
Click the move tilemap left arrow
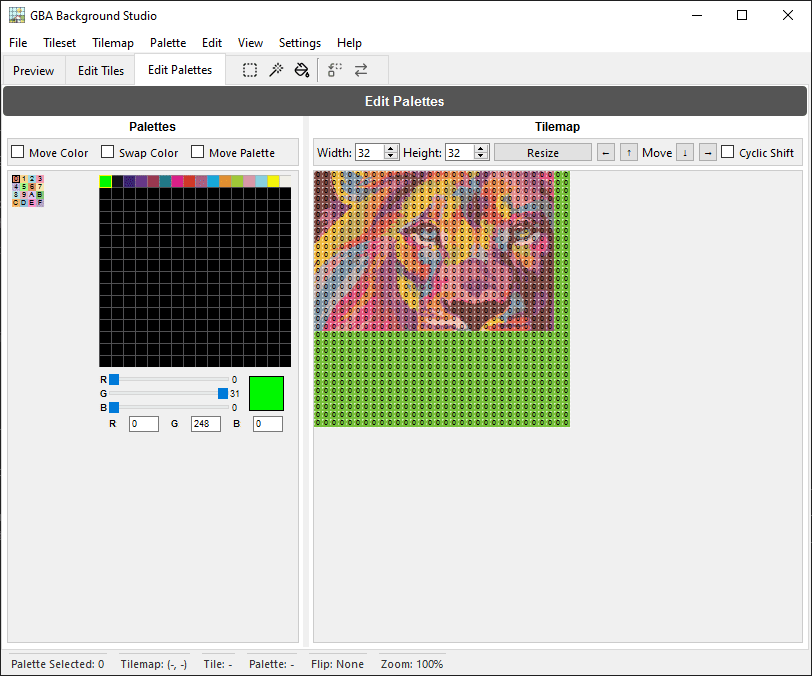tap(606, 152)
